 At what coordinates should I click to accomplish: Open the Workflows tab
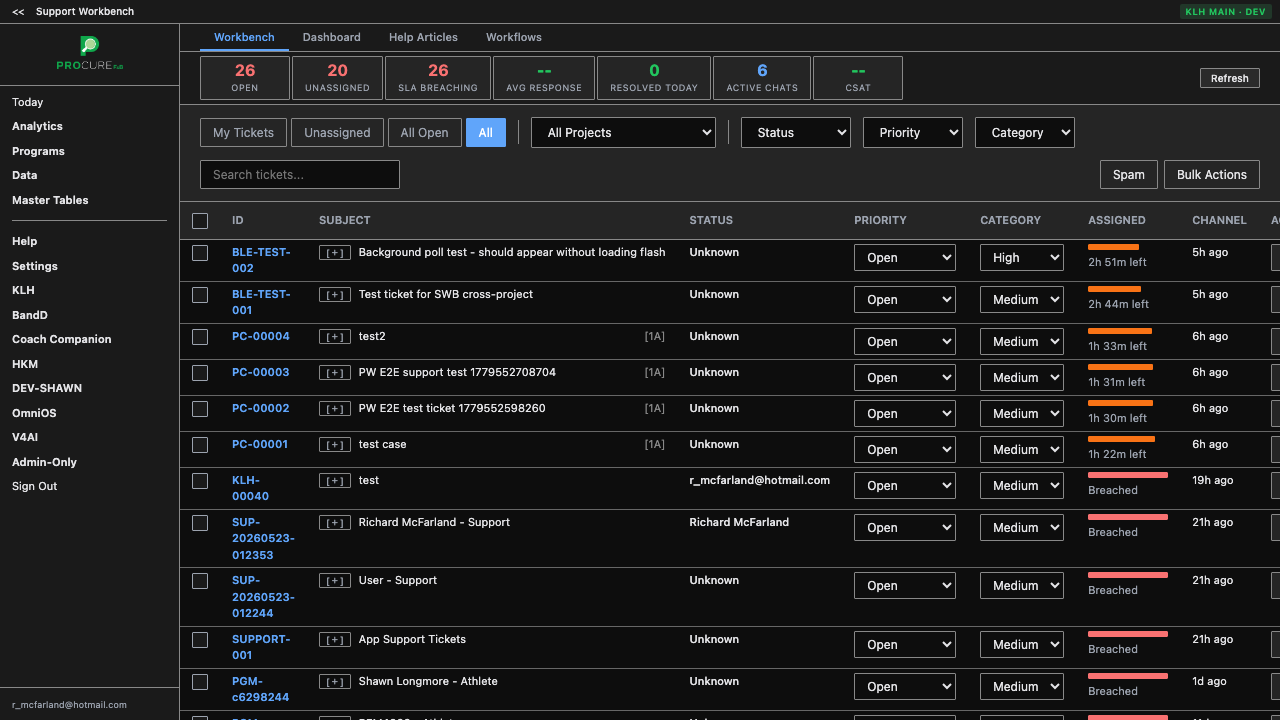click(514, 37)
